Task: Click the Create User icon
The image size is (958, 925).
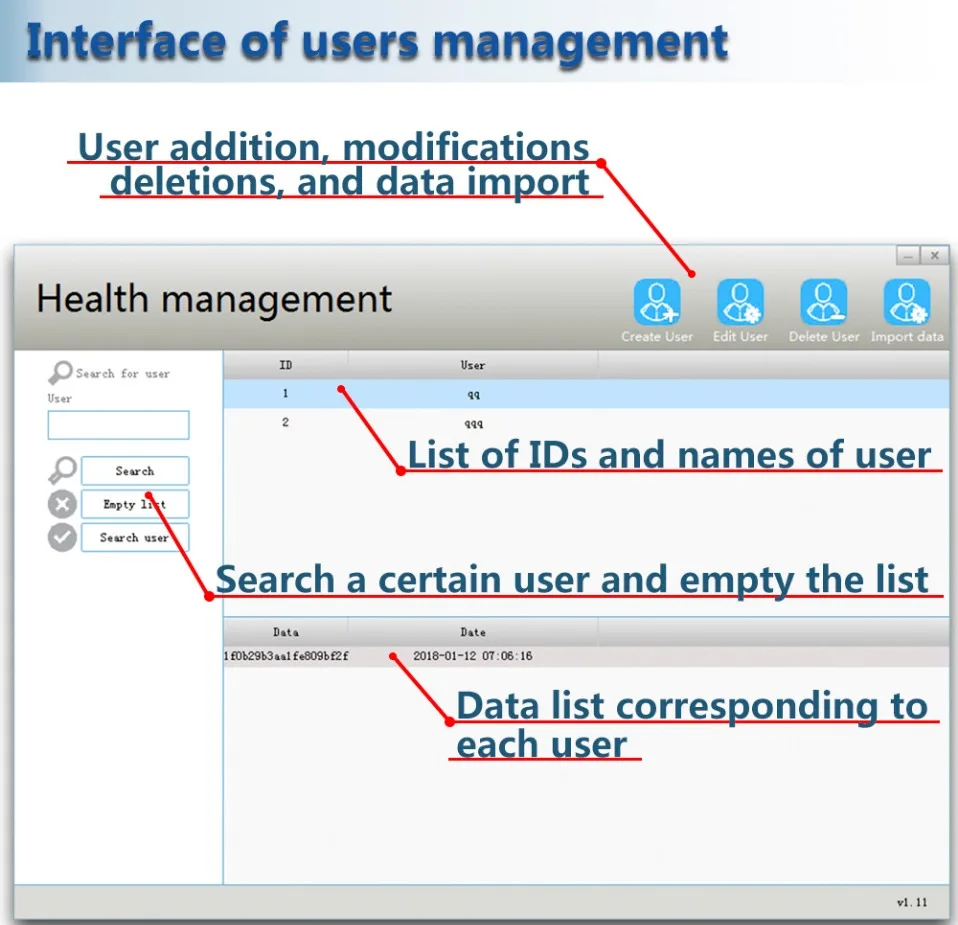Action: coord(657,302)
